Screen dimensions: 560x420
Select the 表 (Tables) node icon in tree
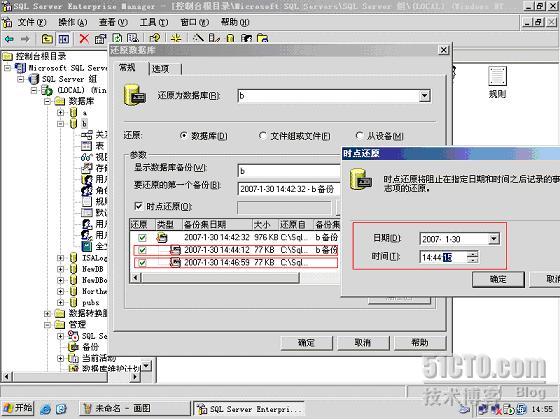[86, 146]
